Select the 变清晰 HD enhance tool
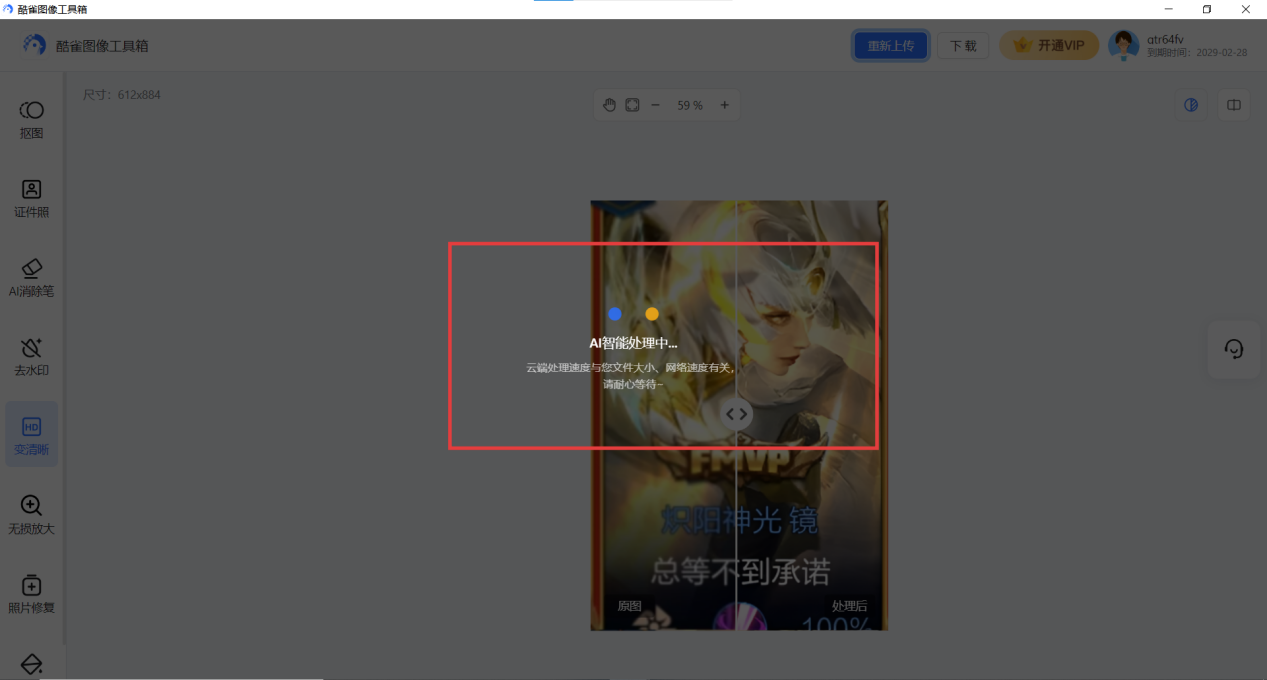Viewport: 1267px width, 680px height. click(x=31, y=435)
